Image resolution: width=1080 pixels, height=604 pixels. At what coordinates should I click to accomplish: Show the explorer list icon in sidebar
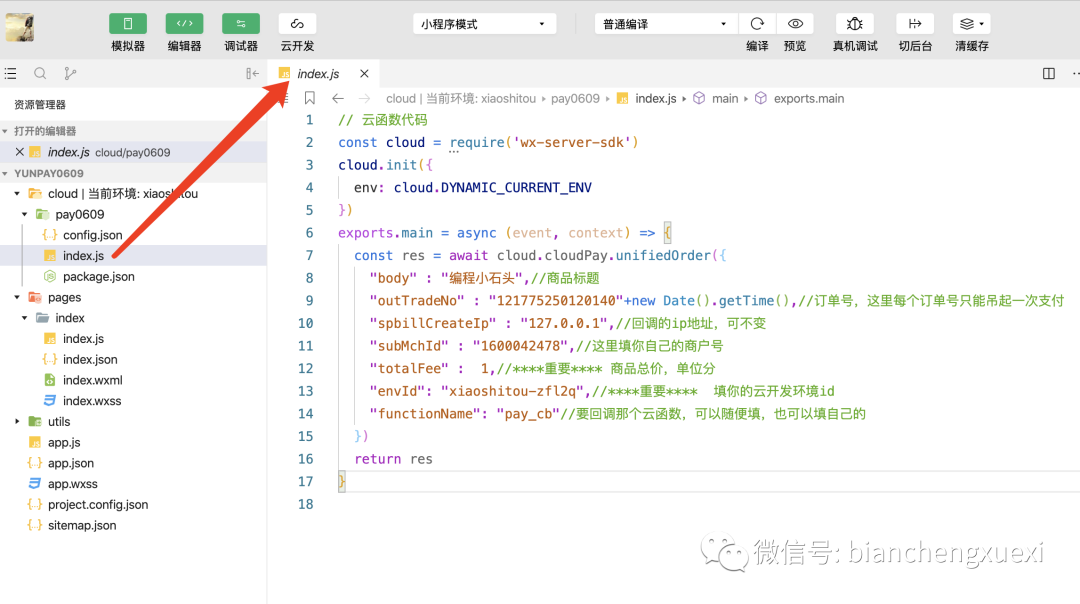[x=10, y=73]
